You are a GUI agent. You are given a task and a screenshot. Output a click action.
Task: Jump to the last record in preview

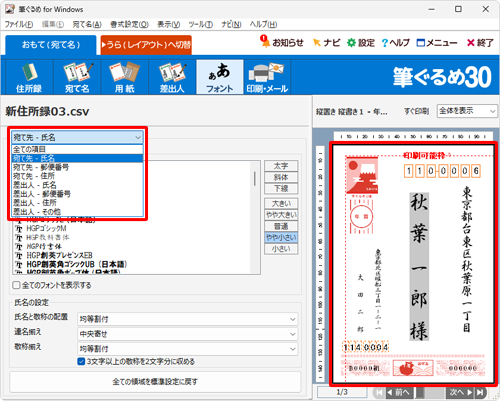pos(480,392)
